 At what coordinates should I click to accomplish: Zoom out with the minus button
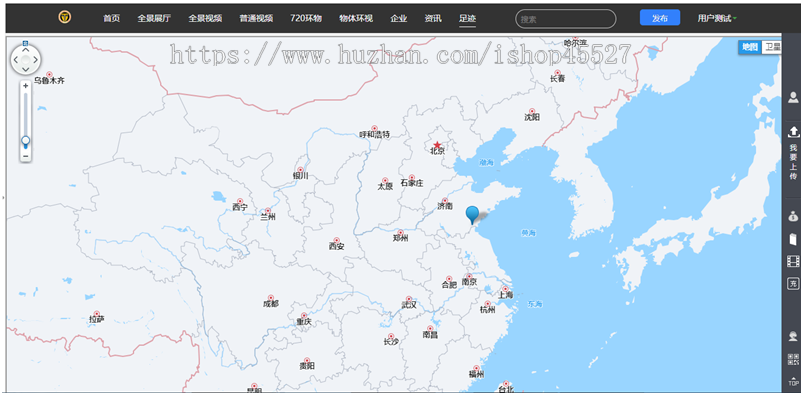(25, 156)
